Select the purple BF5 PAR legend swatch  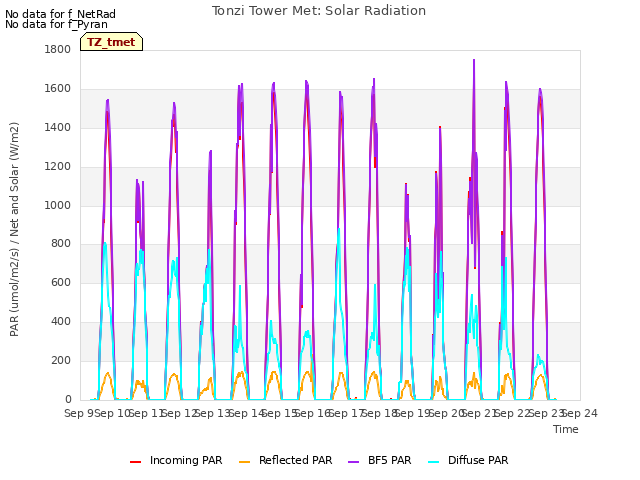(x=353, y=462)
